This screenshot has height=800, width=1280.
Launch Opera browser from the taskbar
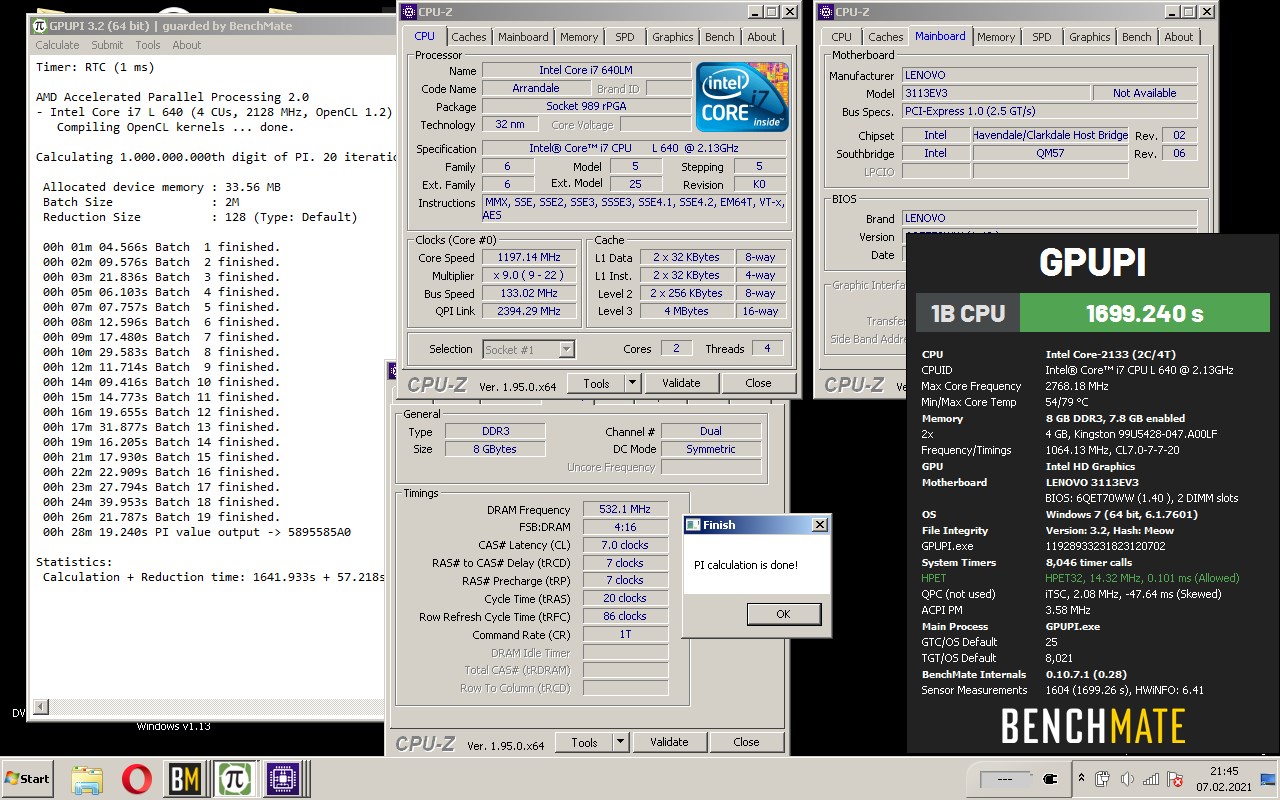[136, 779]
